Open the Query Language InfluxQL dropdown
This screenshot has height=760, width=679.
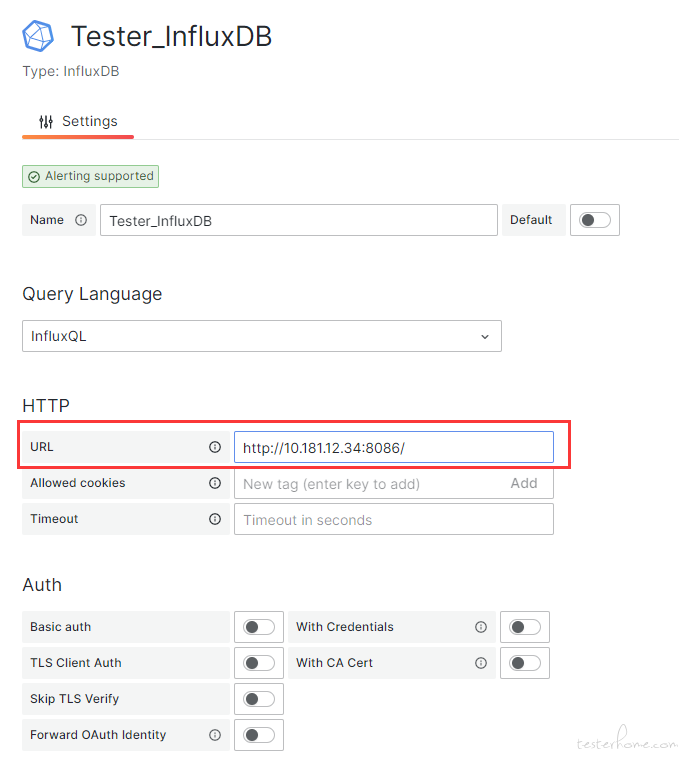262,336
